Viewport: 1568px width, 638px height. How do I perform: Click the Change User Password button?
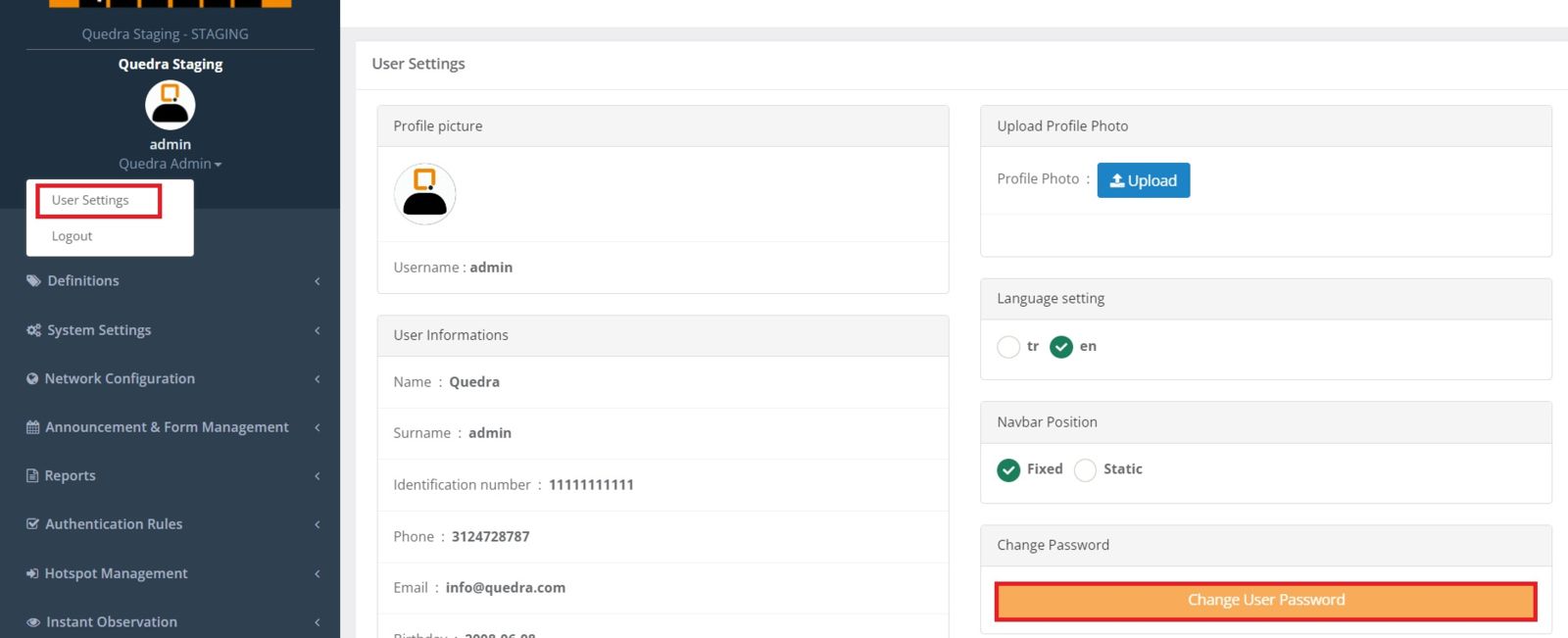click(x=1265, y=601)
